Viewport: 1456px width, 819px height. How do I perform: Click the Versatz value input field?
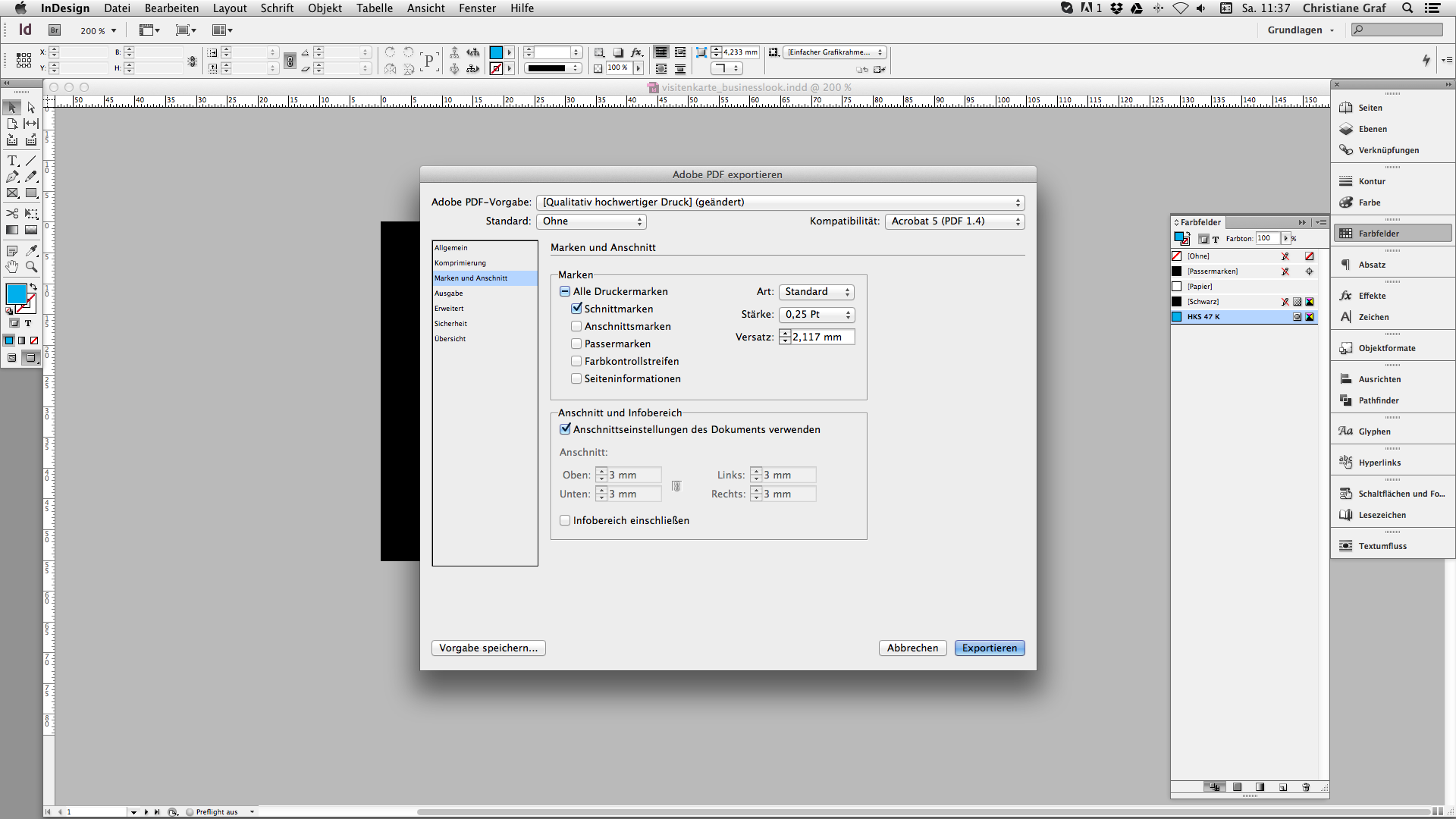click(823, 337)
